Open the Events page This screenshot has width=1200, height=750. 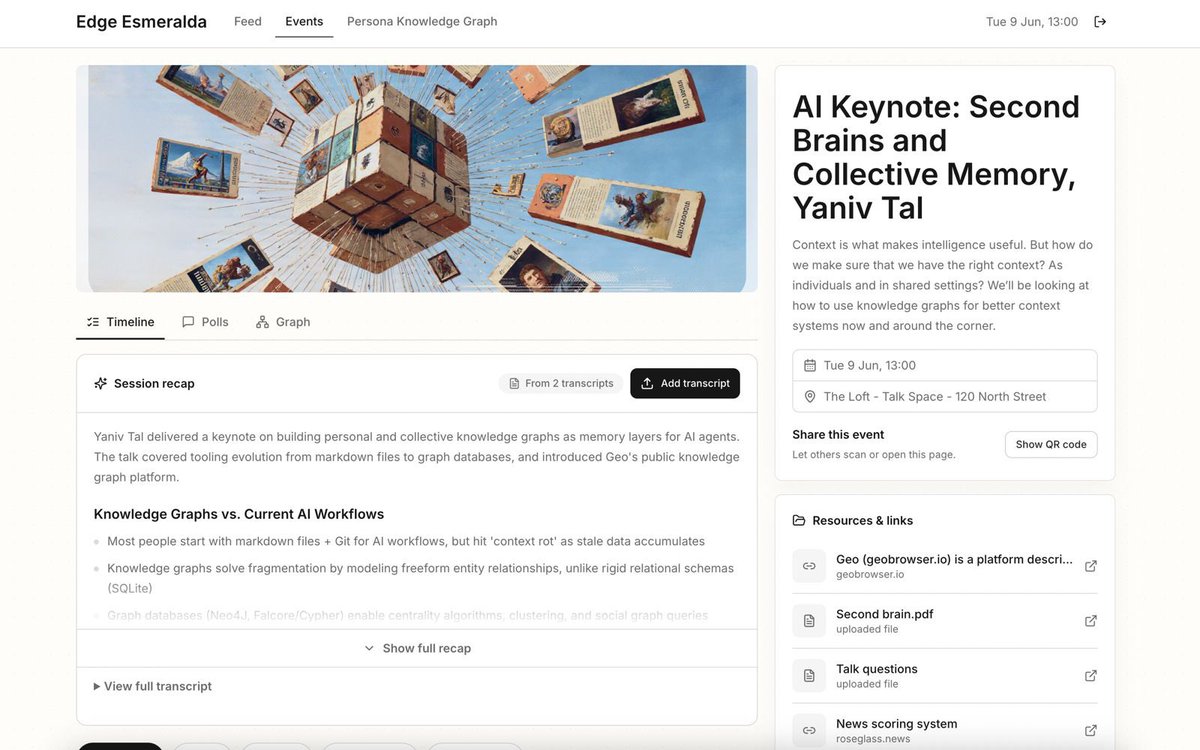[304, 21]
